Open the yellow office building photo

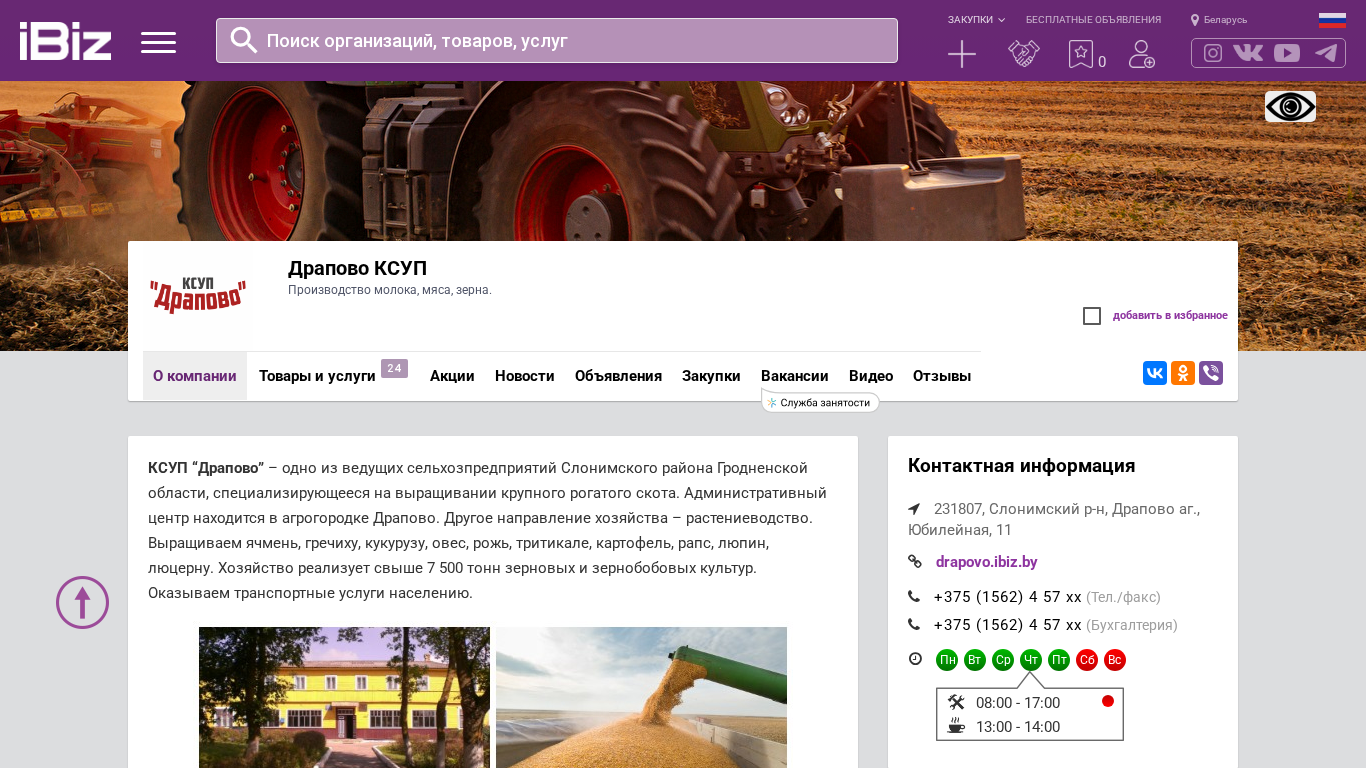coord(344,697)
